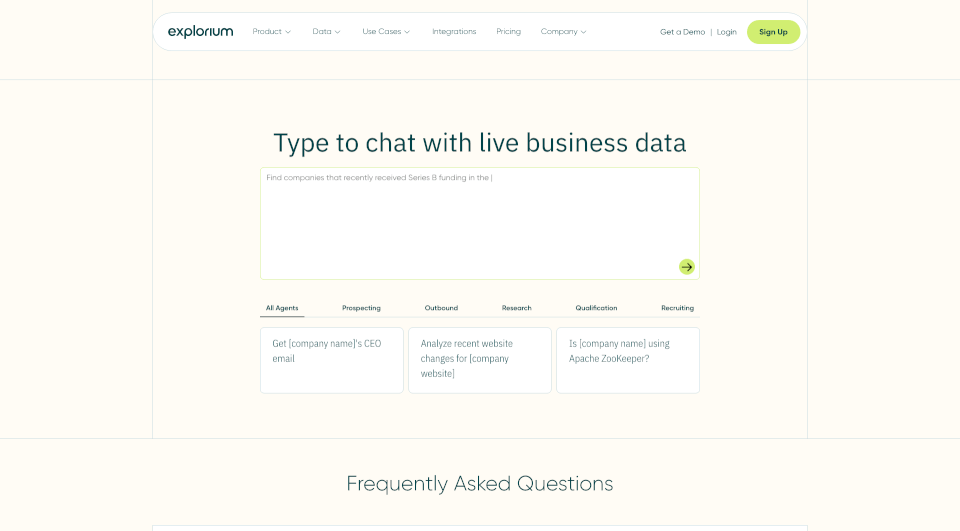
Task: Click the Login link
Action: point(726,32)
